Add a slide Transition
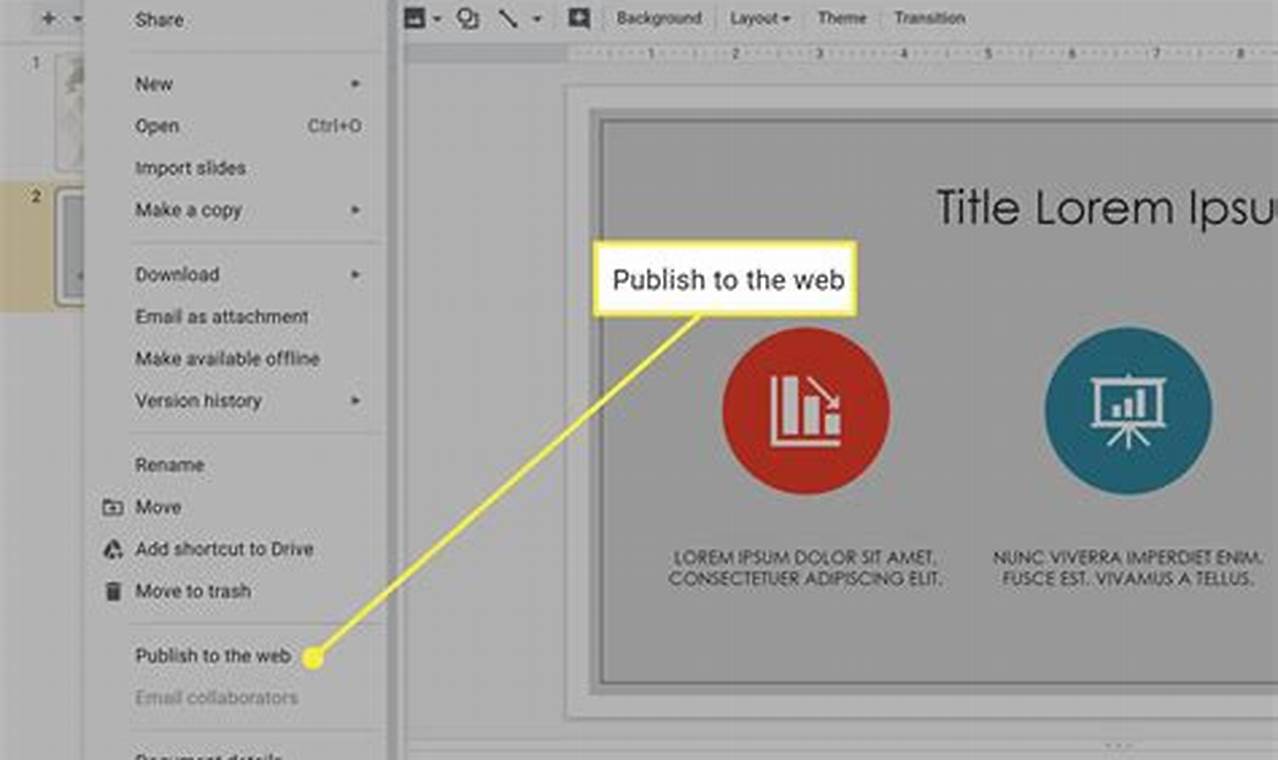Screen dimensions: 1278x760 [x=930, y=18]
